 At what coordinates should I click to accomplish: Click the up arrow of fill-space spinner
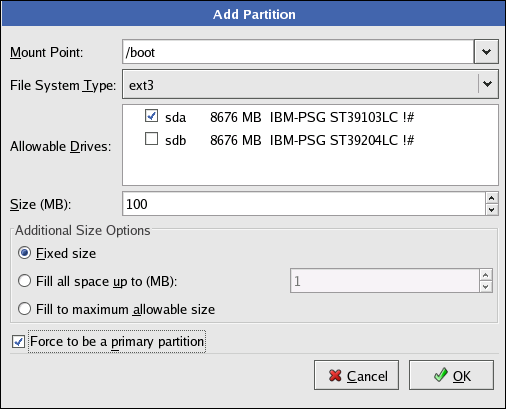(x=485, y=275)
